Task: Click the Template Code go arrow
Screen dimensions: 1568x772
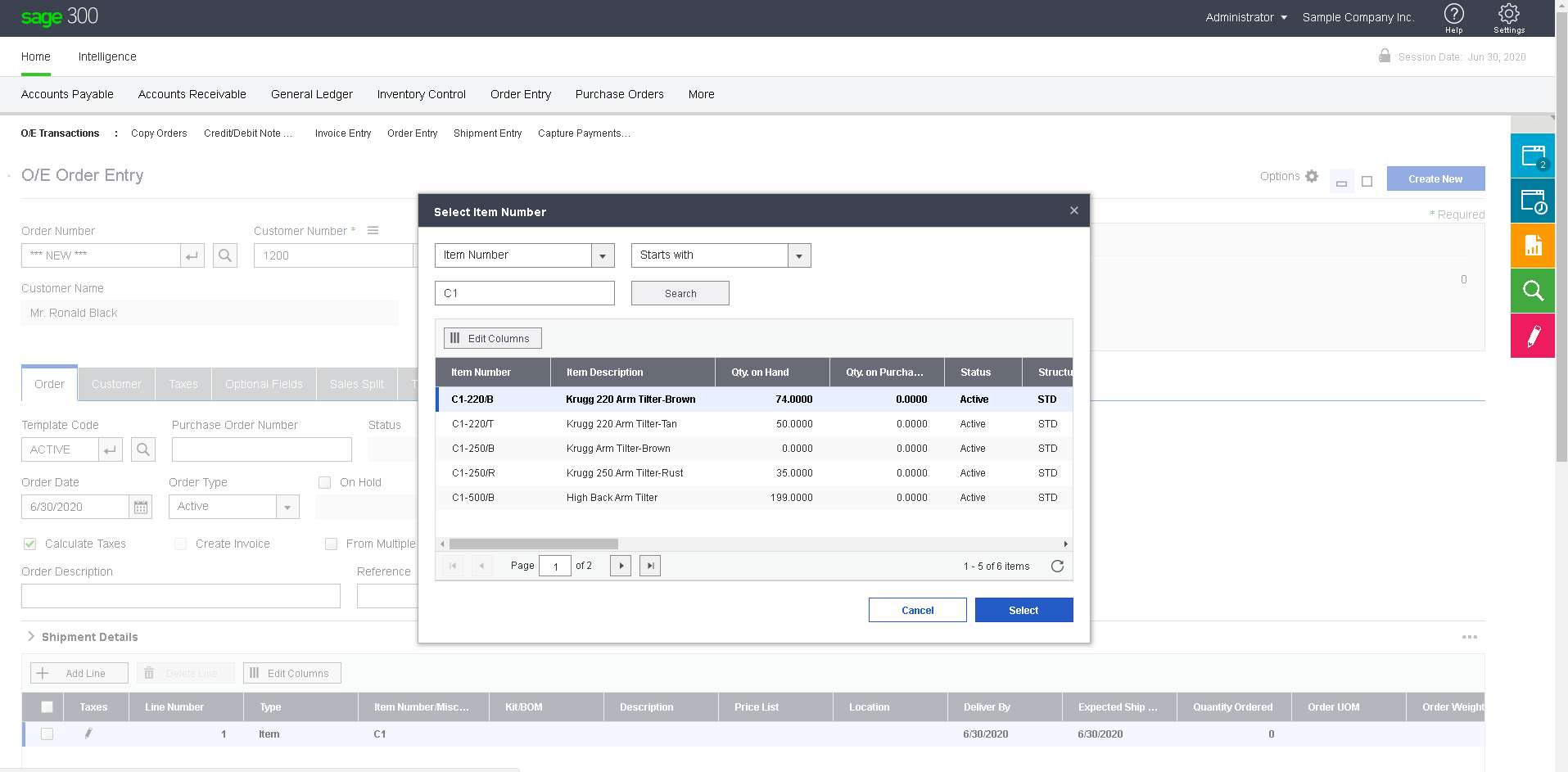Action: pos(111,449)
